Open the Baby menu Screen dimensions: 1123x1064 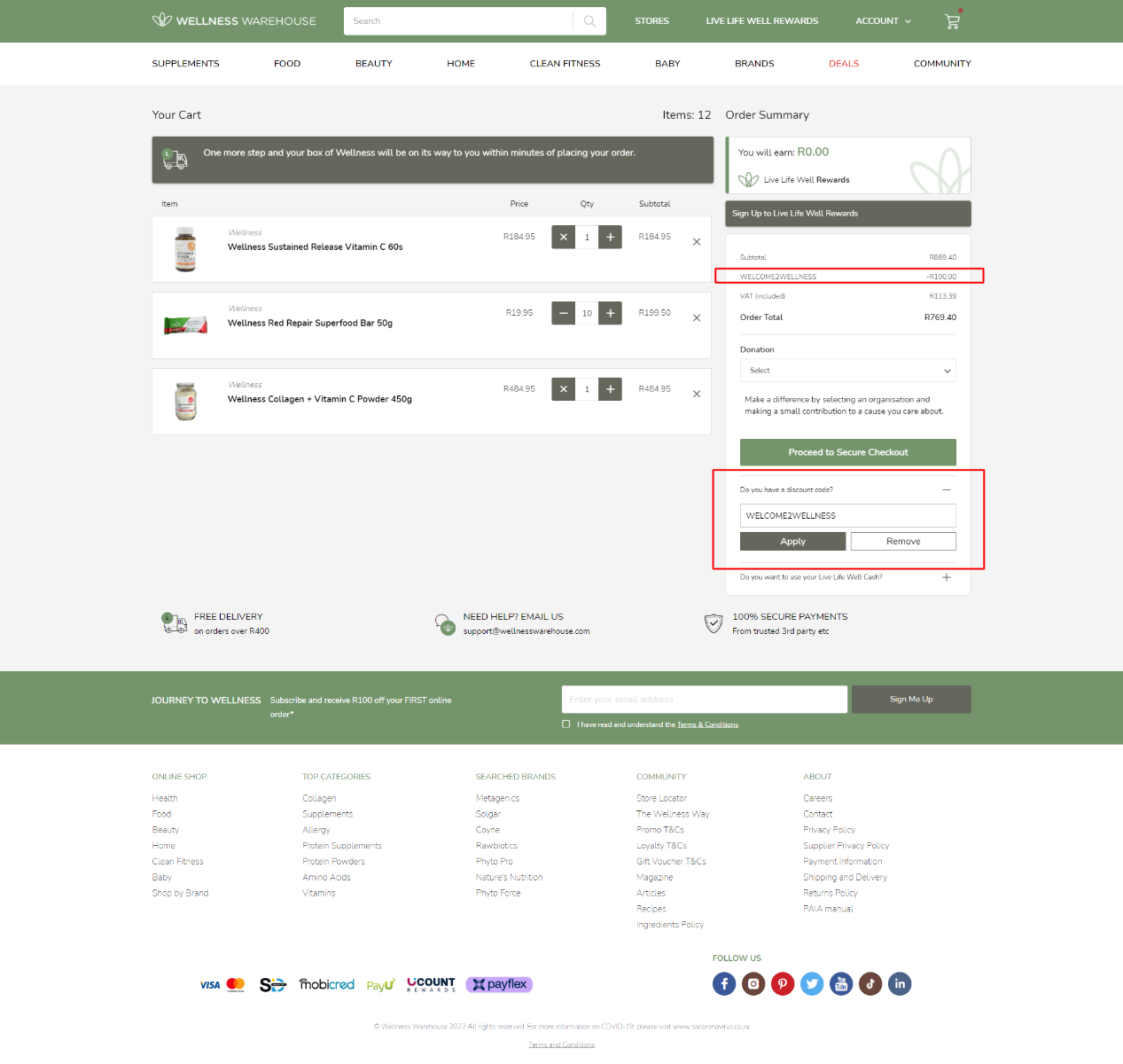[x=667, y=64]
